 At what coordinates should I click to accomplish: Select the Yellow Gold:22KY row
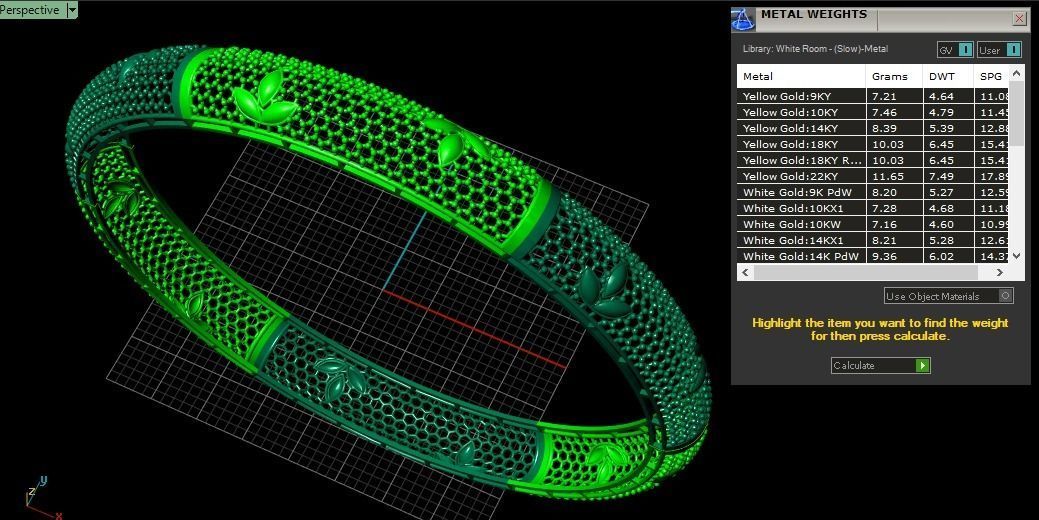pyautogui.click(x=873, y=176)
